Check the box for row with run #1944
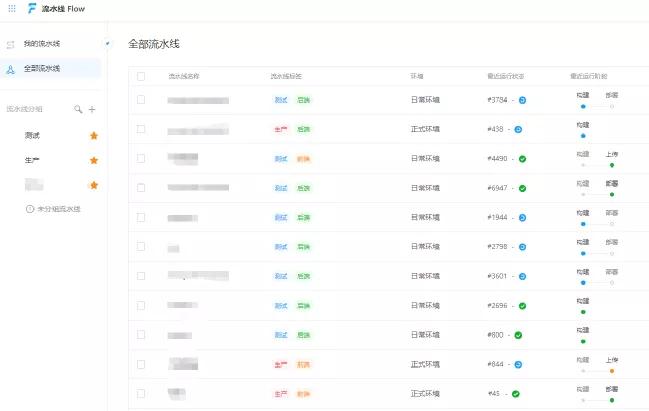 (x=141, y=217)
